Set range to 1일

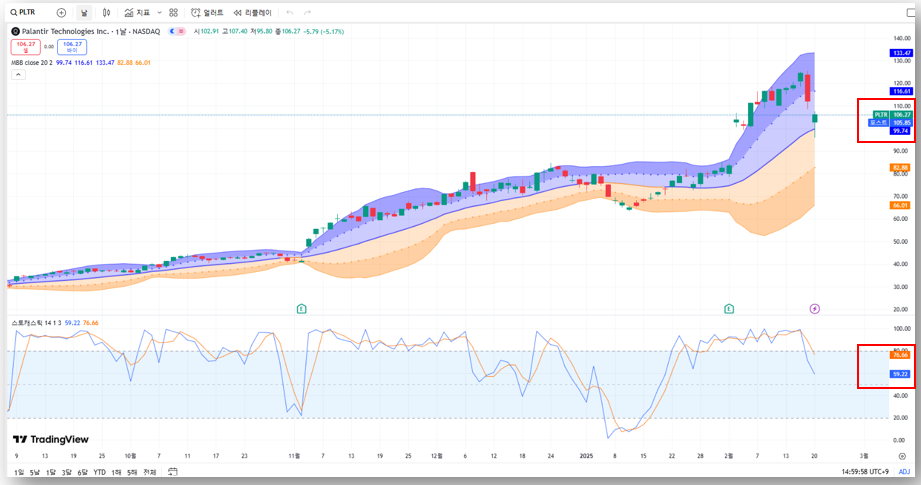(x=19, y=472)
